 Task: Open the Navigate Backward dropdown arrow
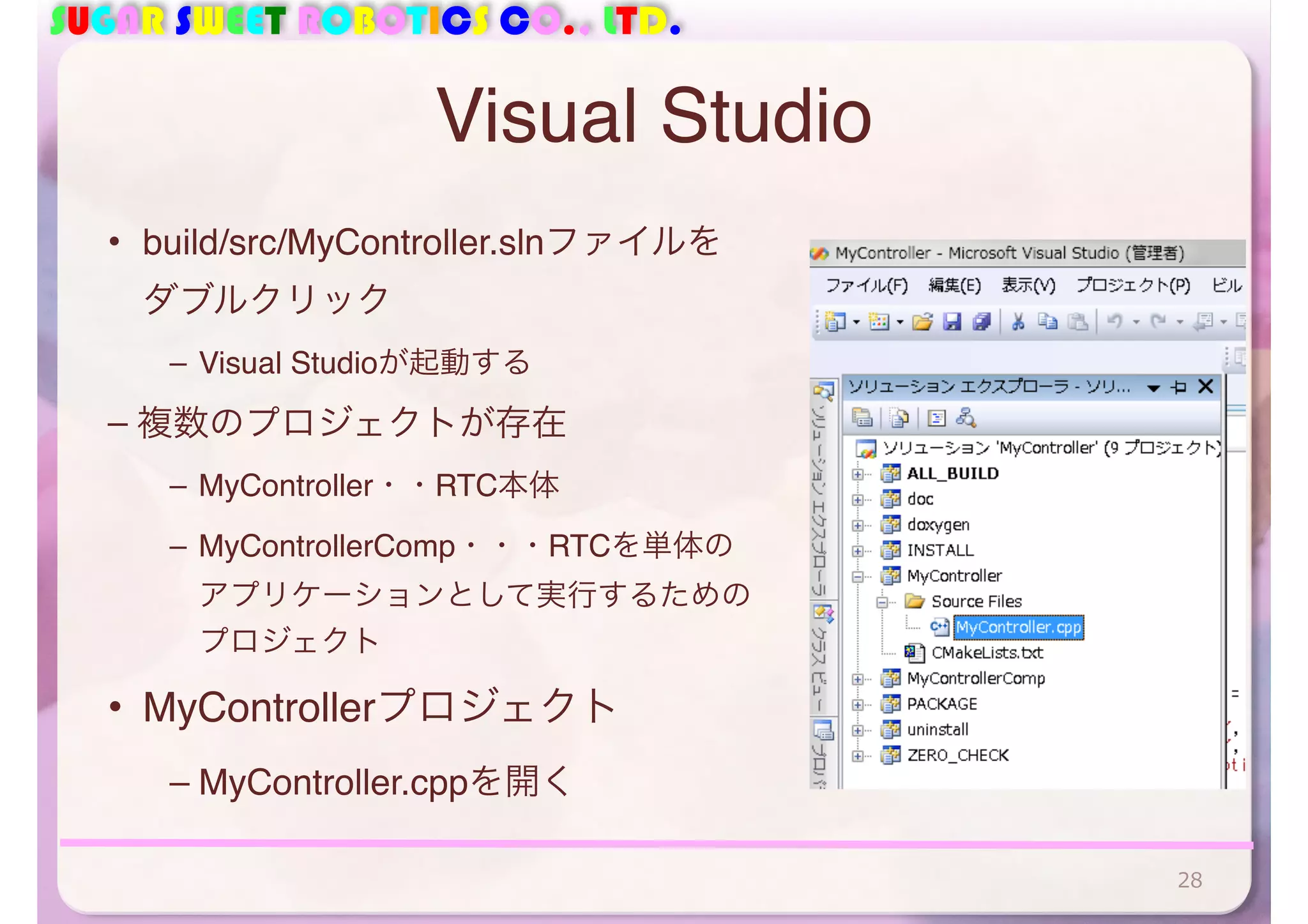[1223, 322]
